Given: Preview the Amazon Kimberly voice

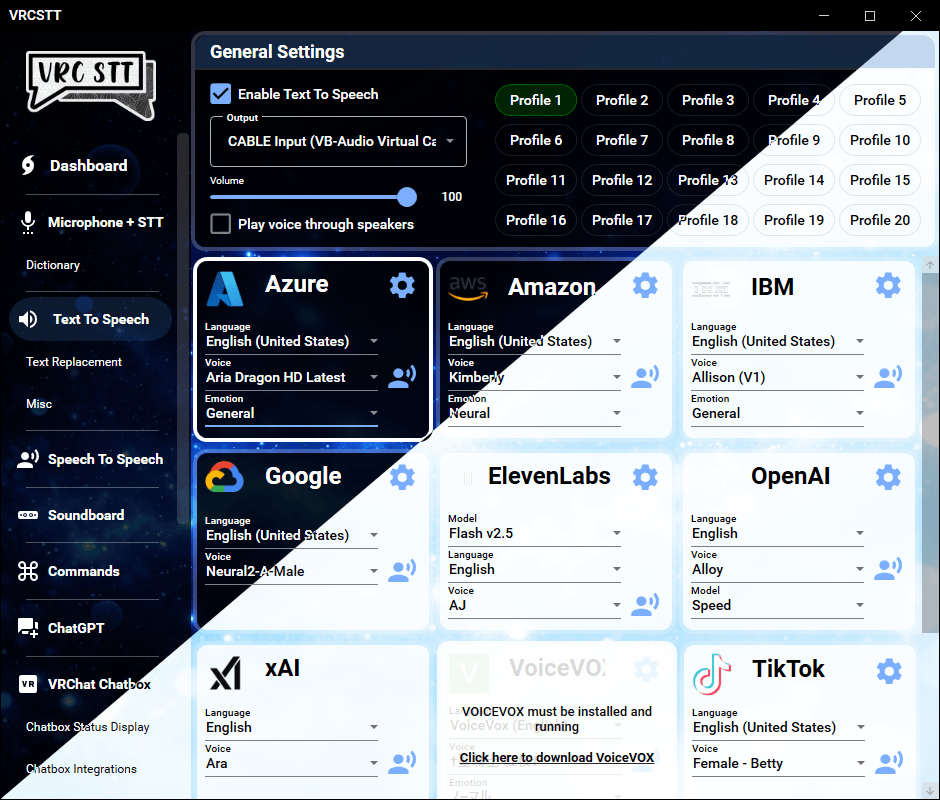Looking at the screenshot, I should tap(645, 376).
